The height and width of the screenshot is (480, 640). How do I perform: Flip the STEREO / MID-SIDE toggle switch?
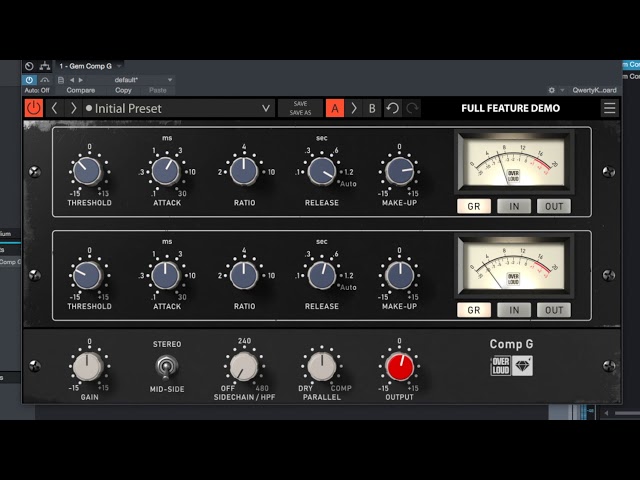point(167,366)
